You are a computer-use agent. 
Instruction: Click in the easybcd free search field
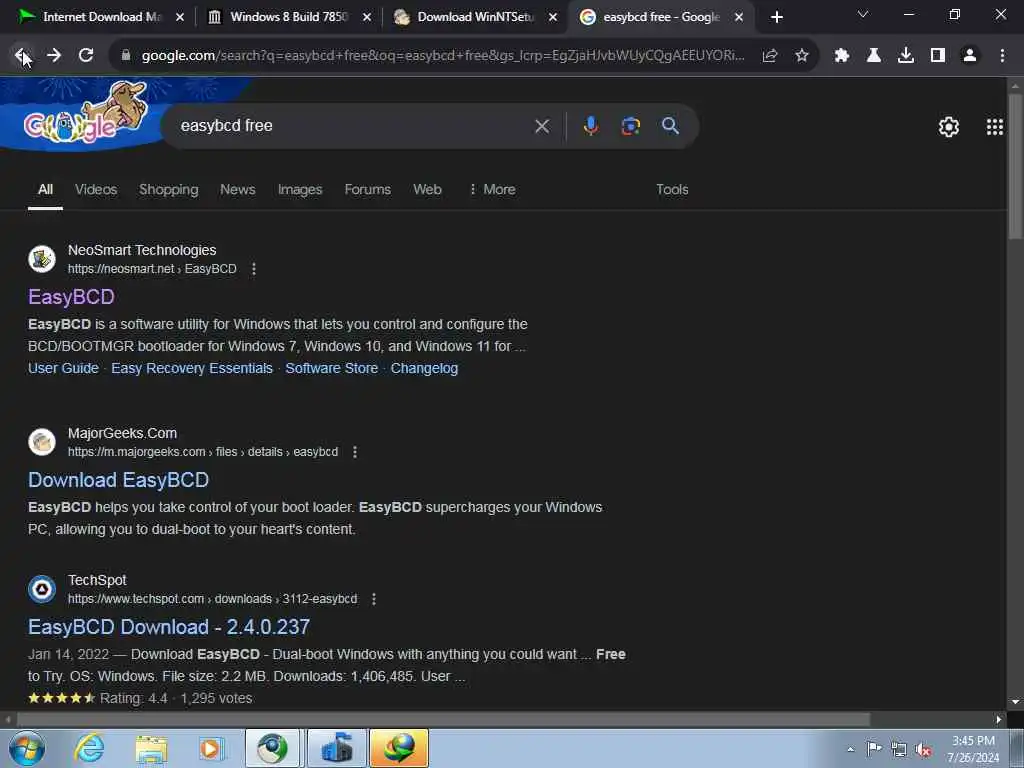click(353, 126)
